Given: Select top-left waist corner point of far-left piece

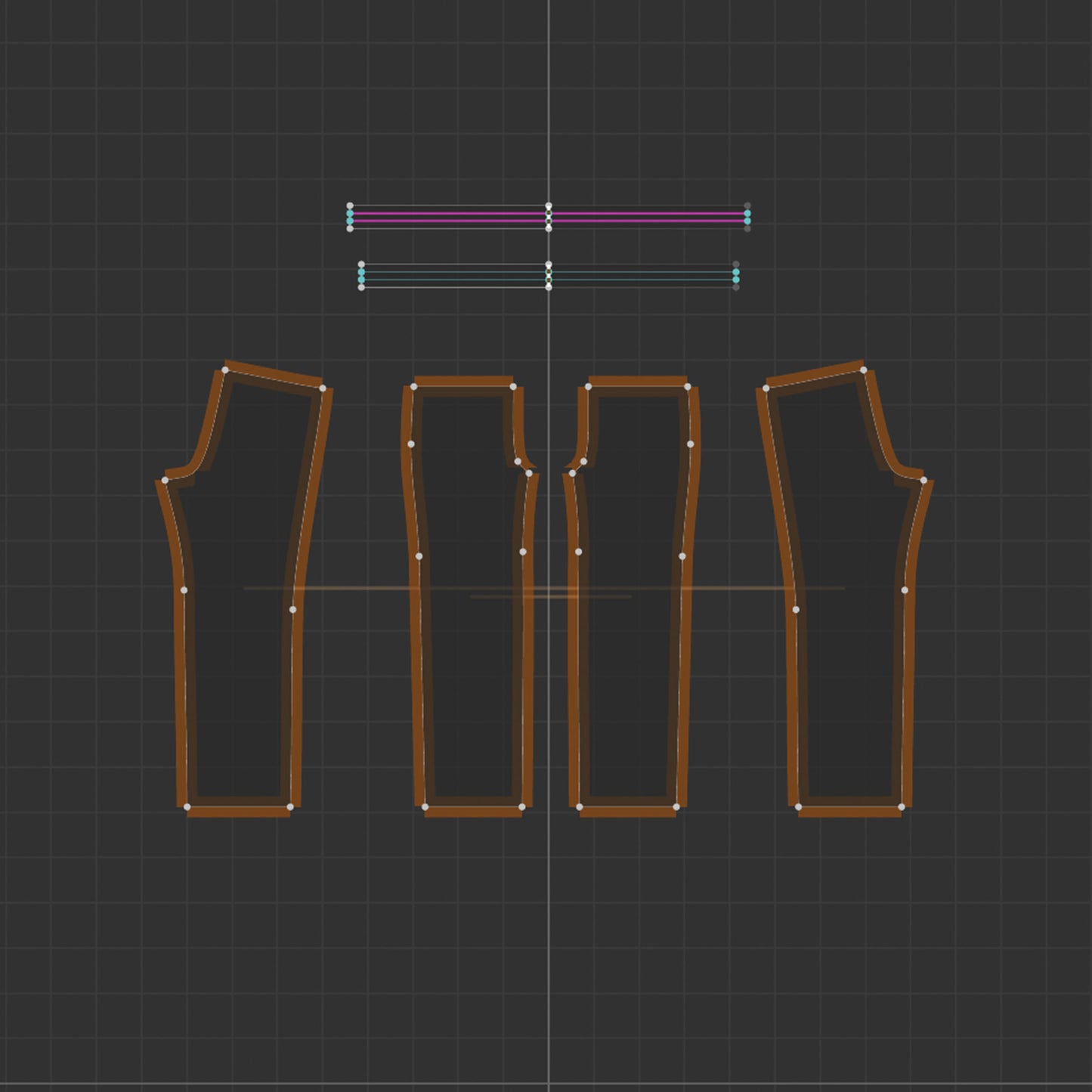Looking at the screenshot, I should pyautogui.click(x=225, y=370).
